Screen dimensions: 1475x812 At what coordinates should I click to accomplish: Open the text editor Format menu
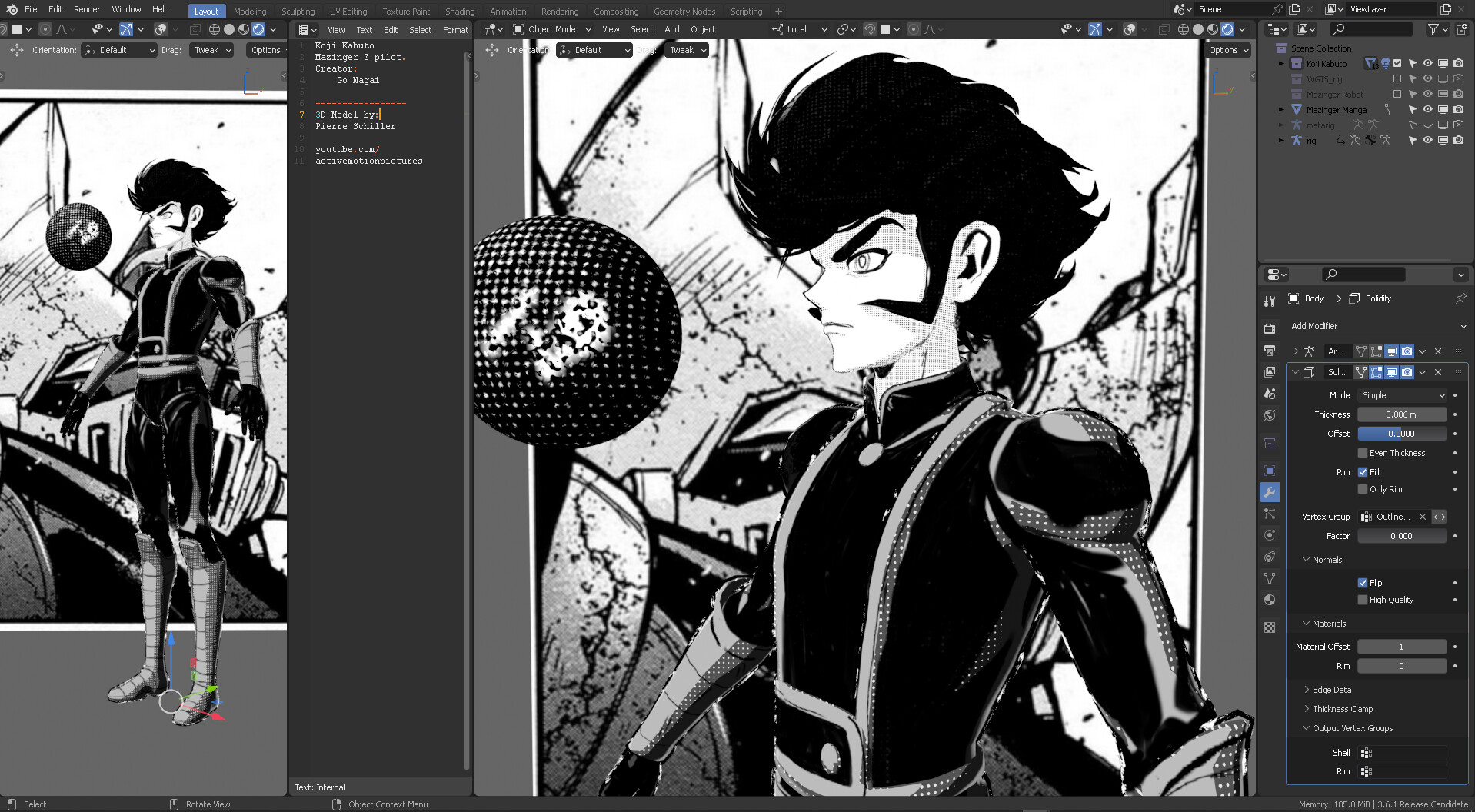(x=455, y=30)
